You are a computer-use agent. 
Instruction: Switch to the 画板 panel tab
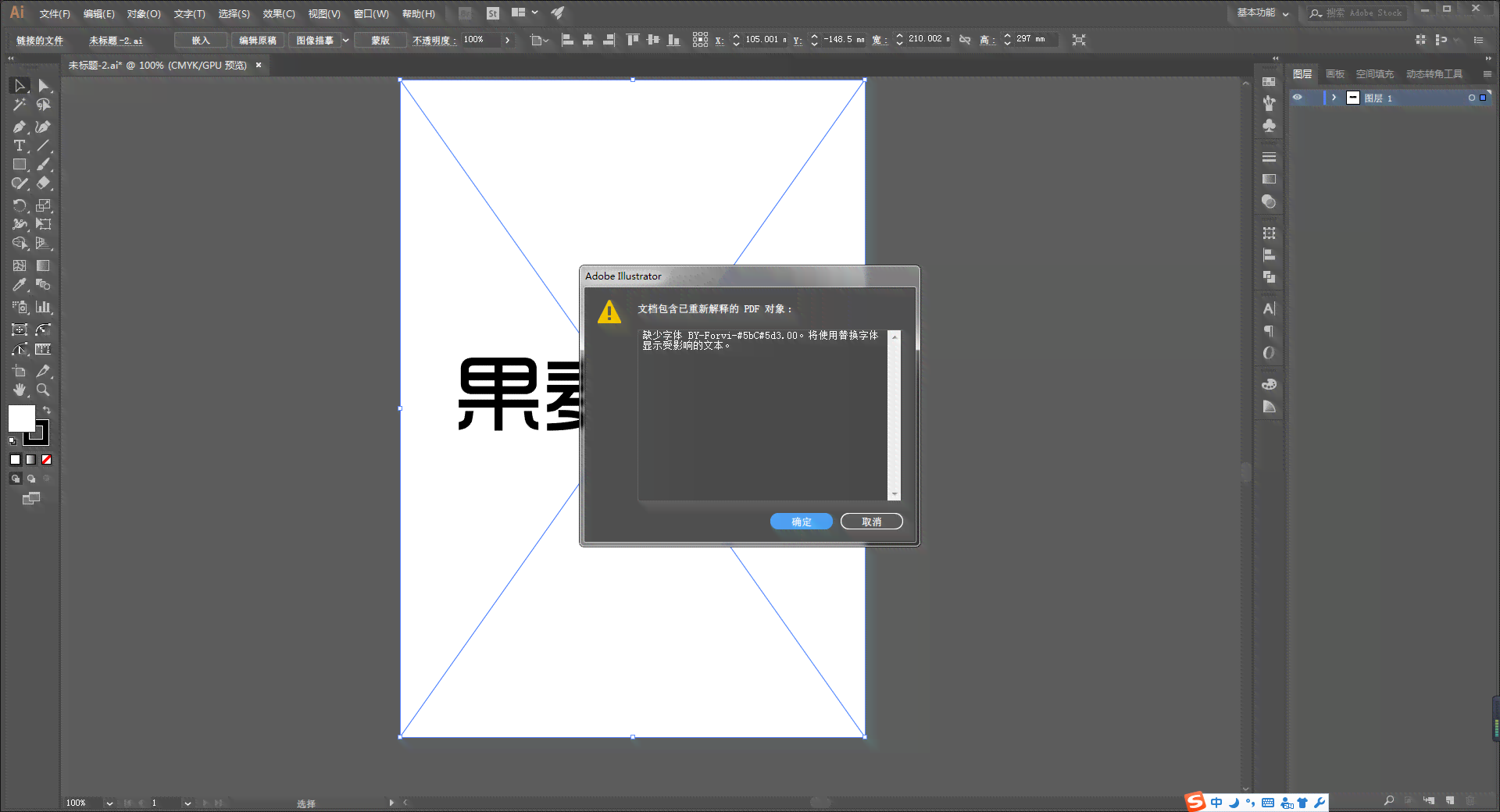[1335, 74]
